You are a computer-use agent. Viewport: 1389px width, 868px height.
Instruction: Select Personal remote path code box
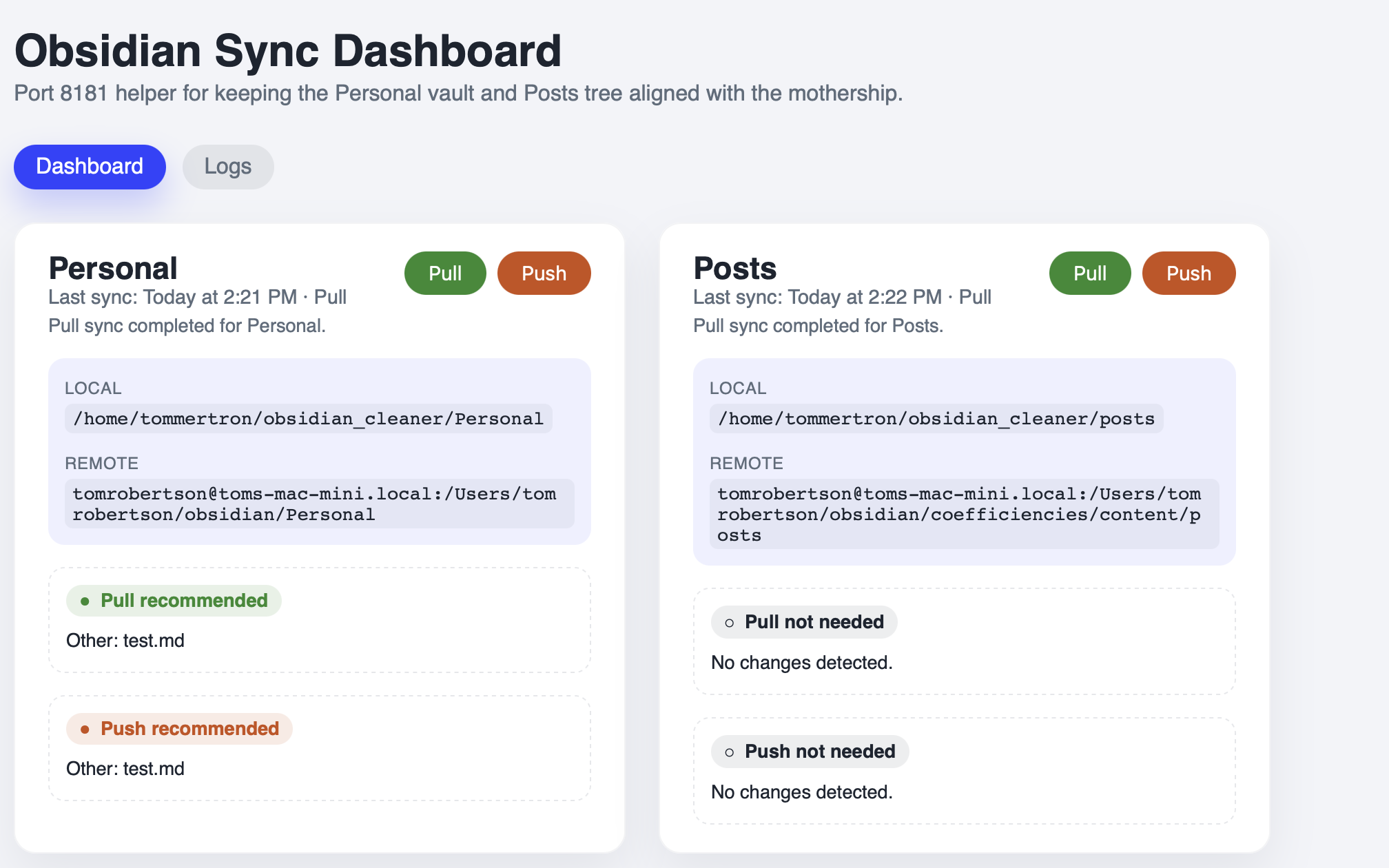coord(319,504)
